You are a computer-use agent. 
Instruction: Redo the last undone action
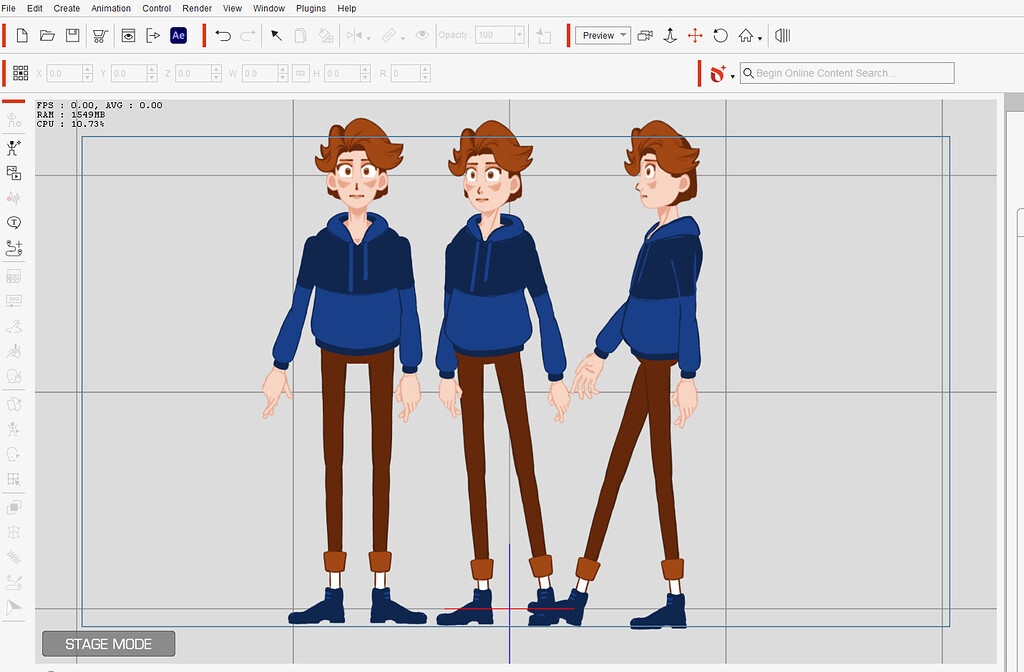click(248, 35)
